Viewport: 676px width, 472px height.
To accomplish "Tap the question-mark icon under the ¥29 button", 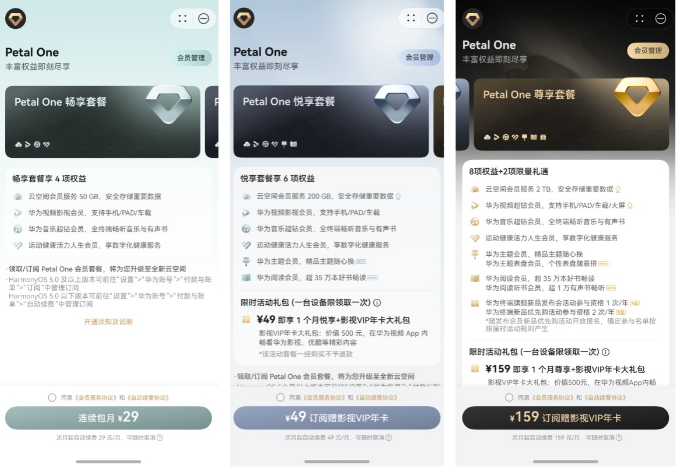I will coord(160,438).
